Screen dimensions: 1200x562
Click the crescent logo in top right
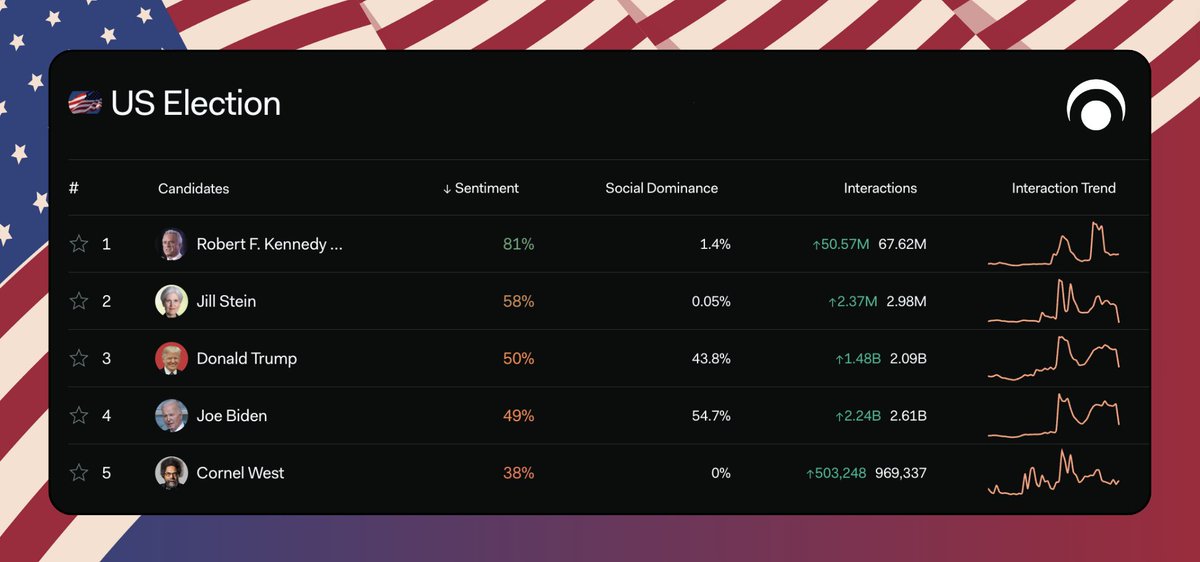point(1095,105)
